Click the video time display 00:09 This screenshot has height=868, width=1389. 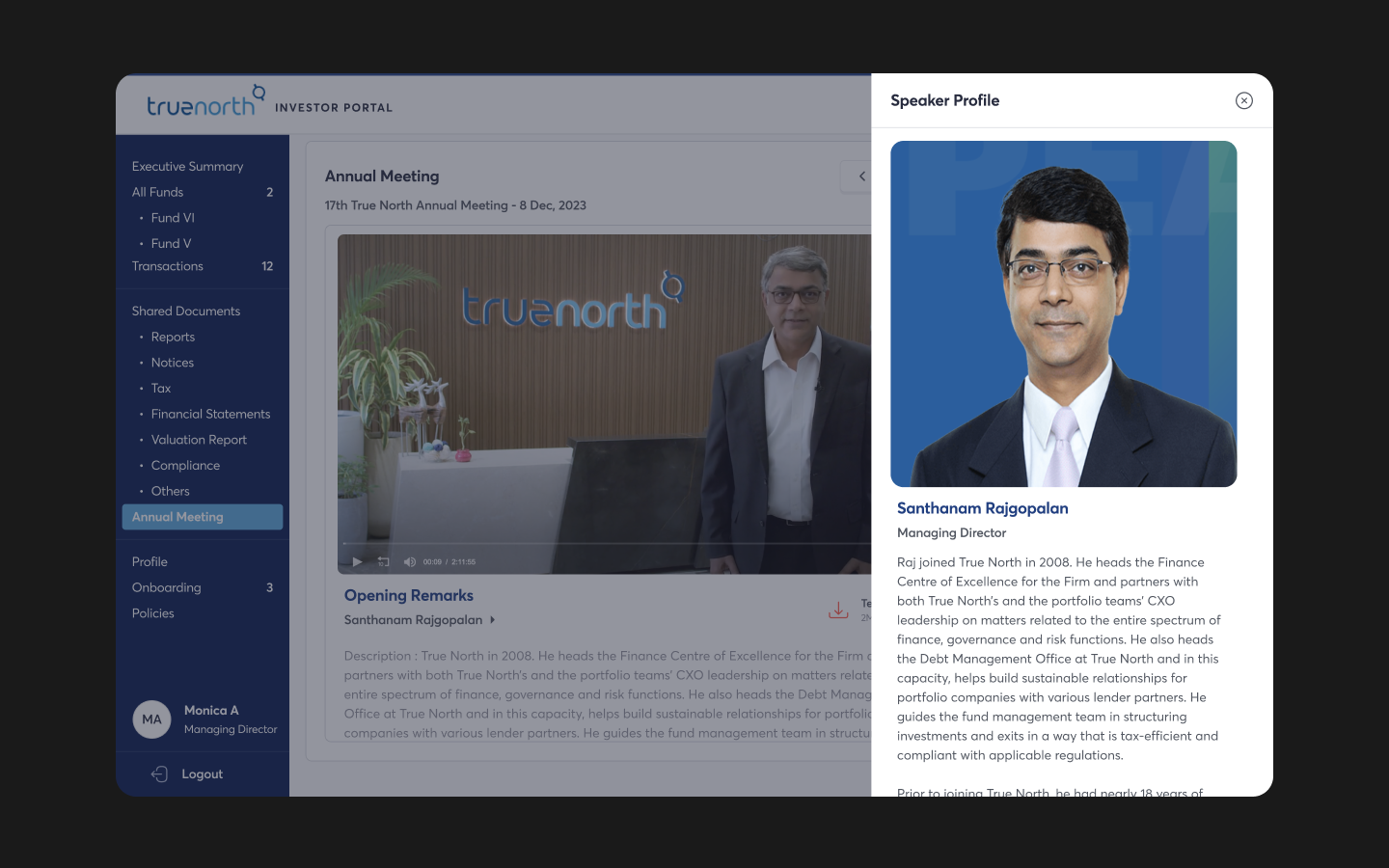(432, 561)
